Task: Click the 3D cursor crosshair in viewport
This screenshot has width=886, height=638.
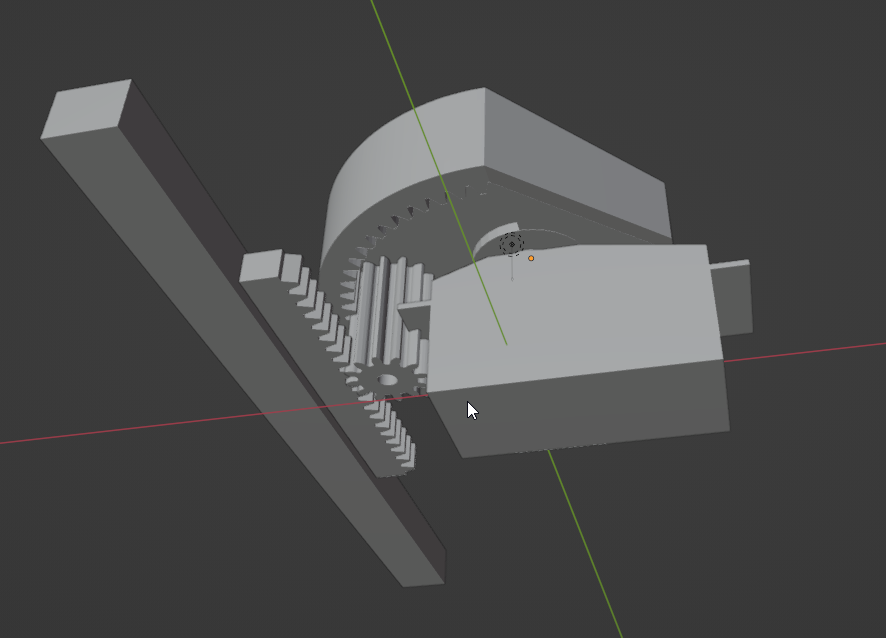Action: click(512, 243)
